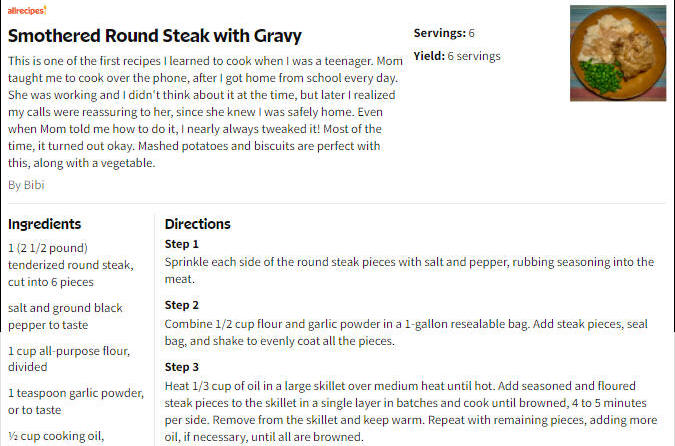The width and height of the screenshot is (675, 446).
Task: Click the garlic powder ingredient
Action: (x=76, y=401)
